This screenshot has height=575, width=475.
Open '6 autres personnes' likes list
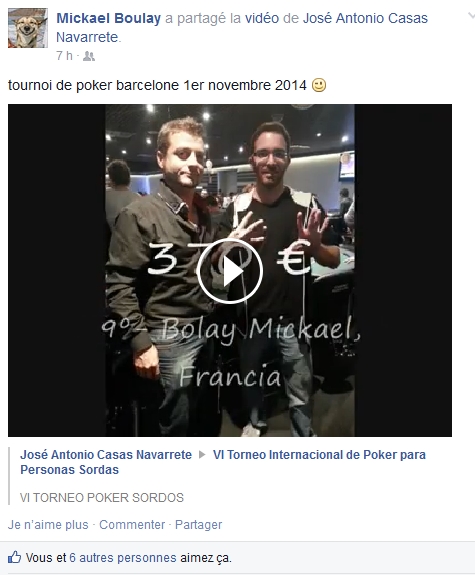click(x=123, y=558)
